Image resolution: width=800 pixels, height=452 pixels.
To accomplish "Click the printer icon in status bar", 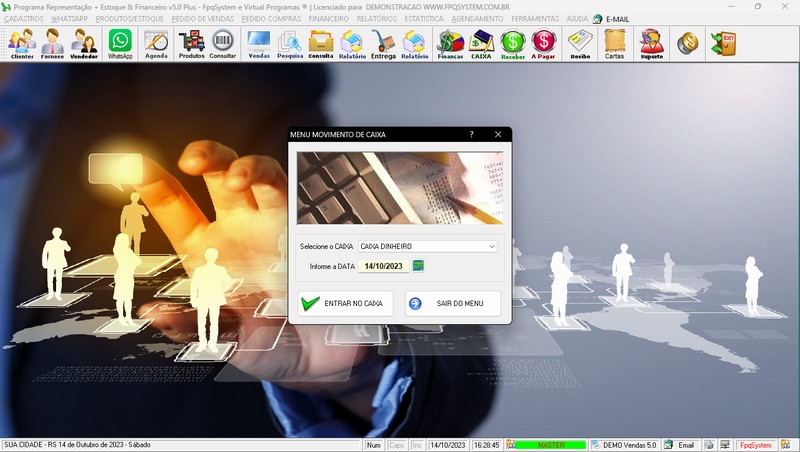I will click(709, 445).
